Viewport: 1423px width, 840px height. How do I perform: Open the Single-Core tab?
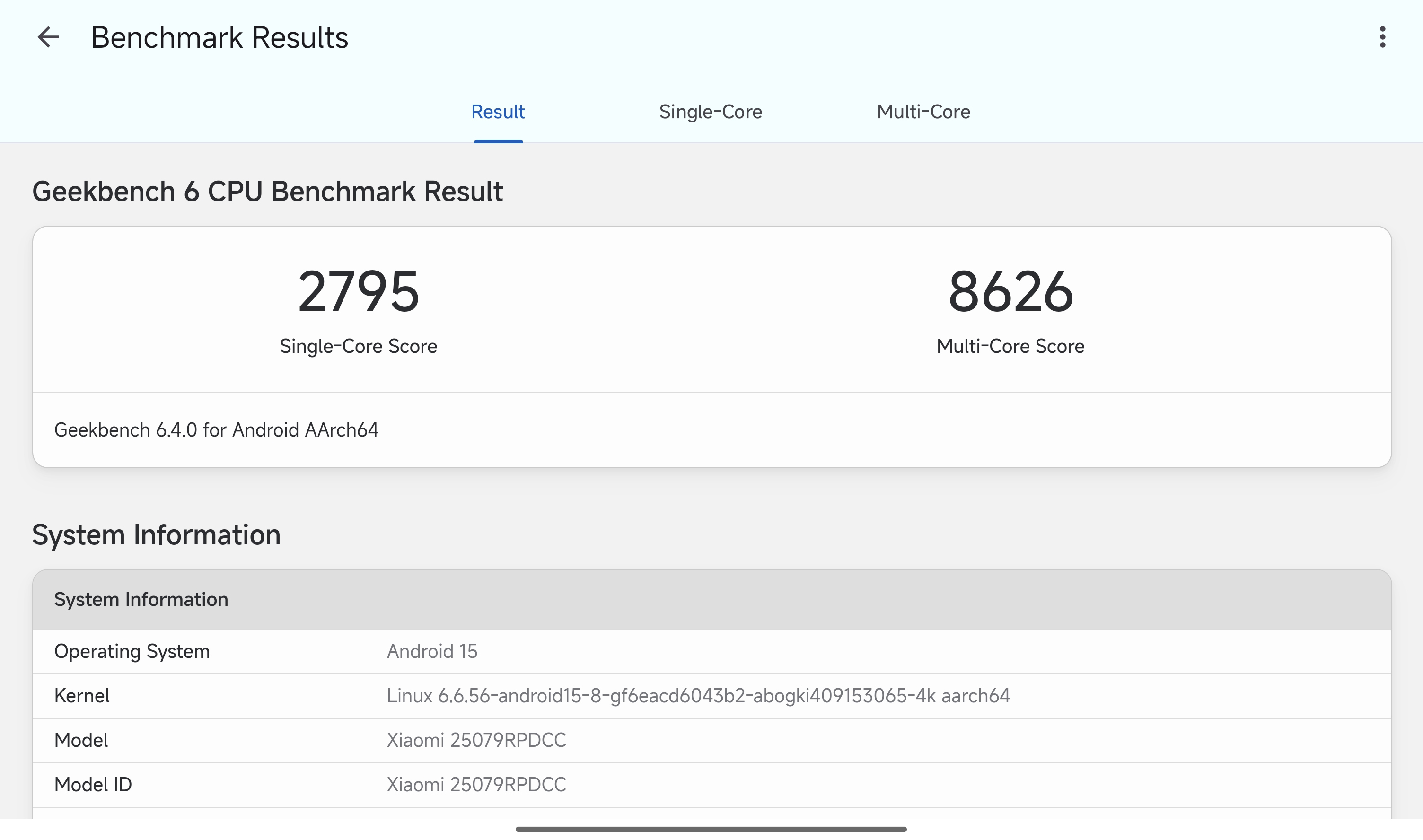711,112
